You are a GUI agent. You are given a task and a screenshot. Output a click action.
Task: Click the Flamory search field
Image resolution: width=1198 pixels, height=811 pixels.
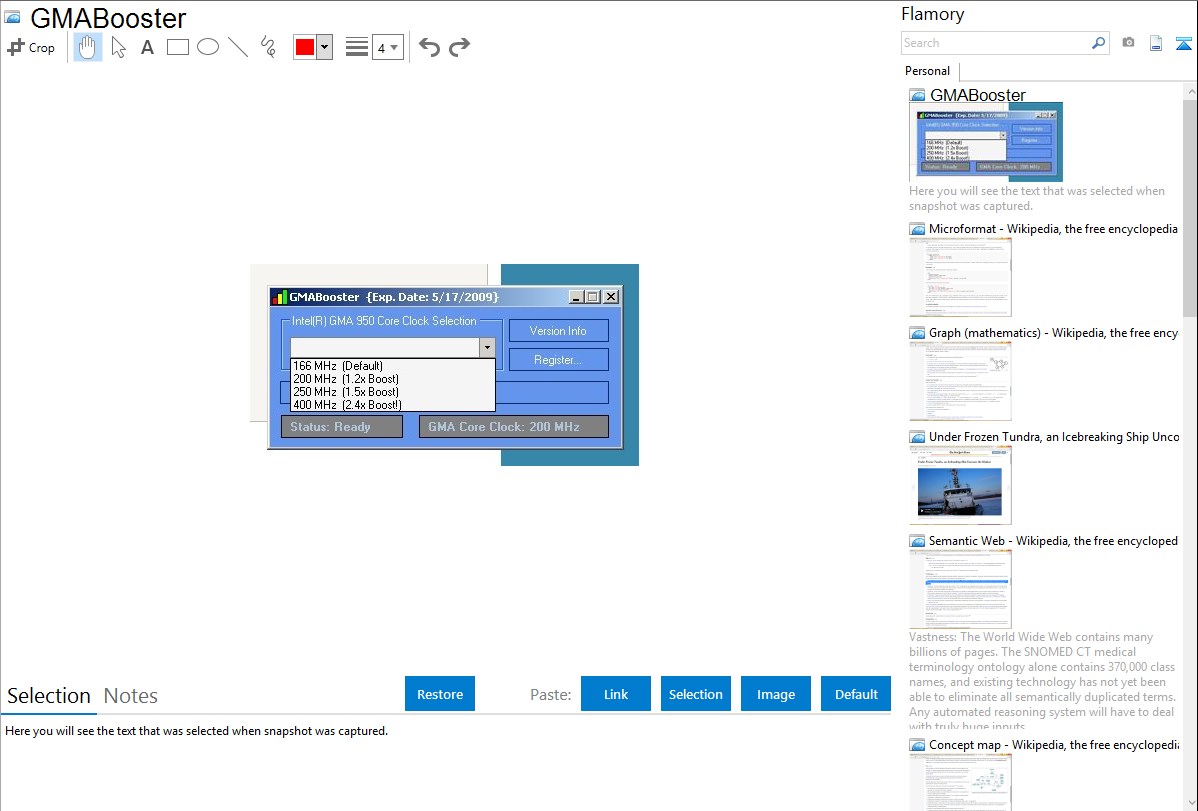point(996,43)
